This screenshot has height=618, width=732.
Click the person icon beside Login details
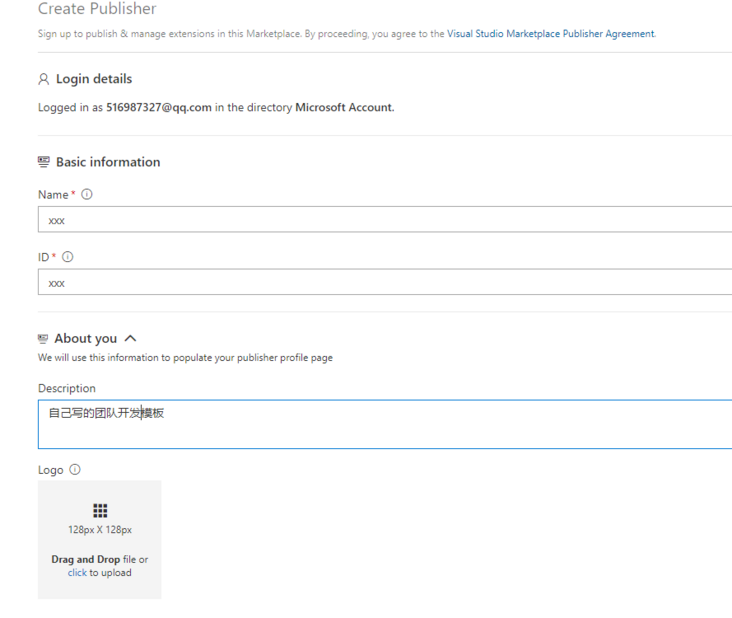coord(43,79)
